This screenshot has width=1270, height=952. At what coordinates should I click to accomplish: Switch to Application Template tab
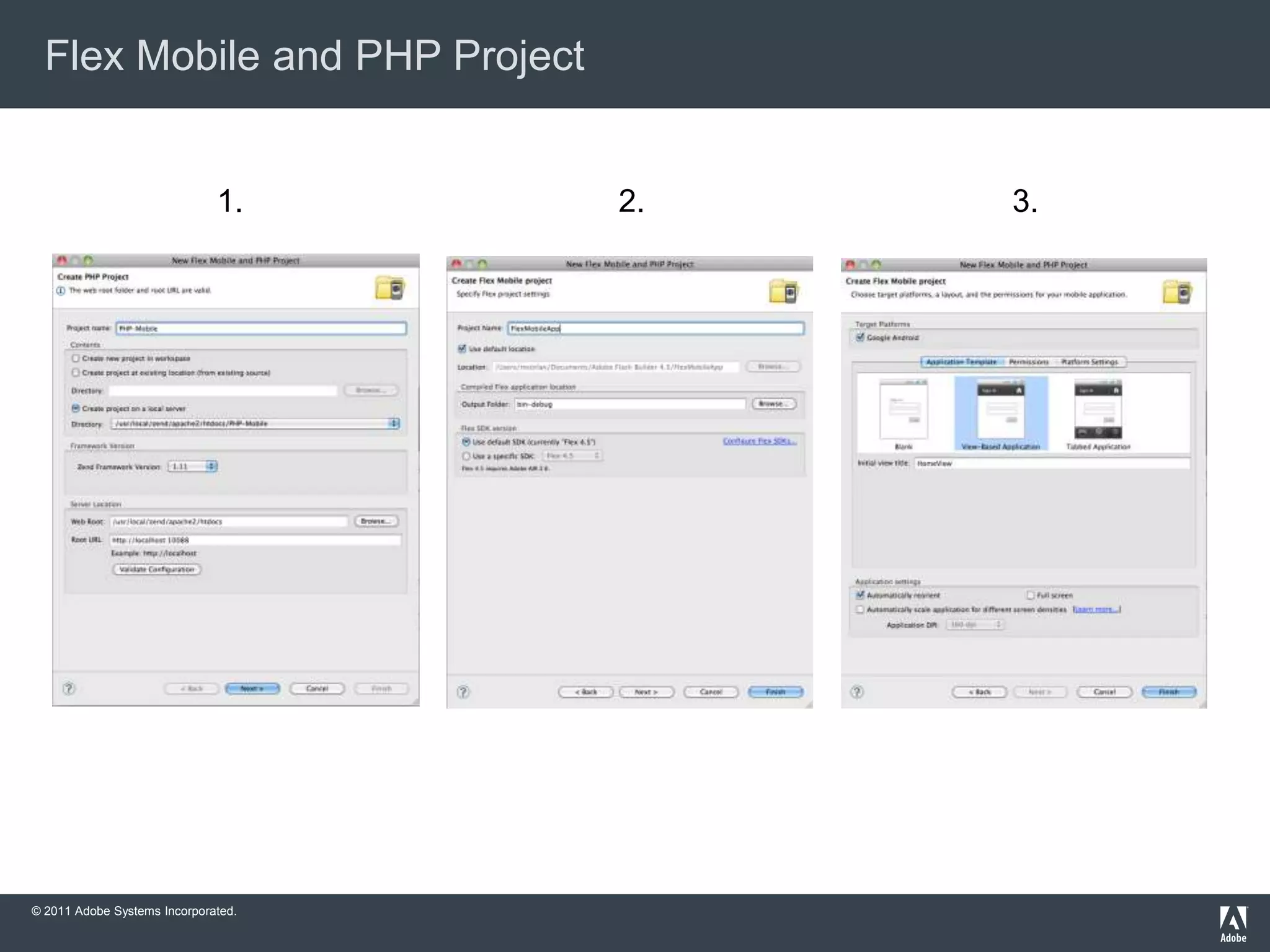pyautogui.click(x=961, y=362)
